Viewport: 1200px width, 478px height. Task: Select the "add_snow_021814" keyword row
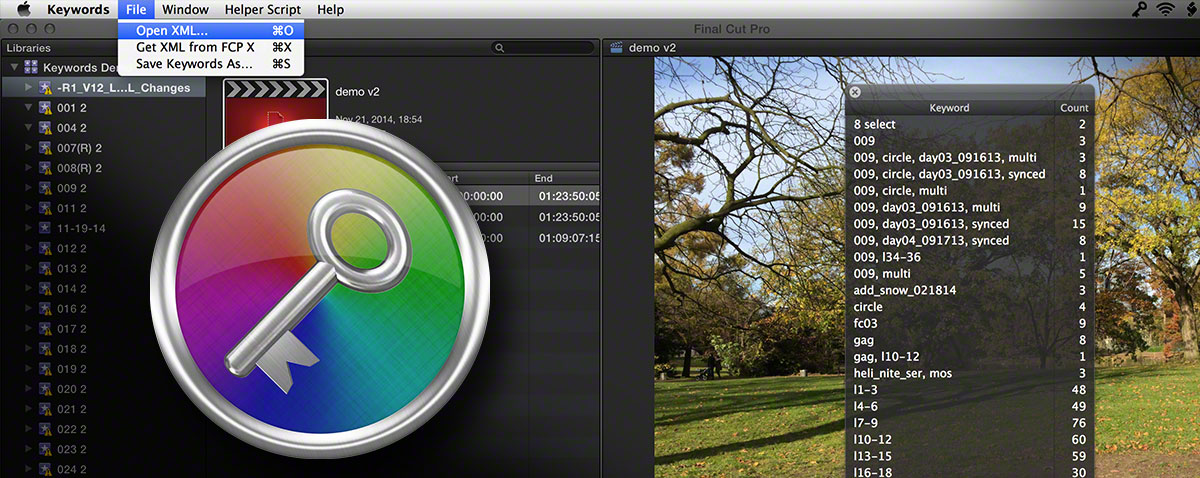[x=970, y=290]
